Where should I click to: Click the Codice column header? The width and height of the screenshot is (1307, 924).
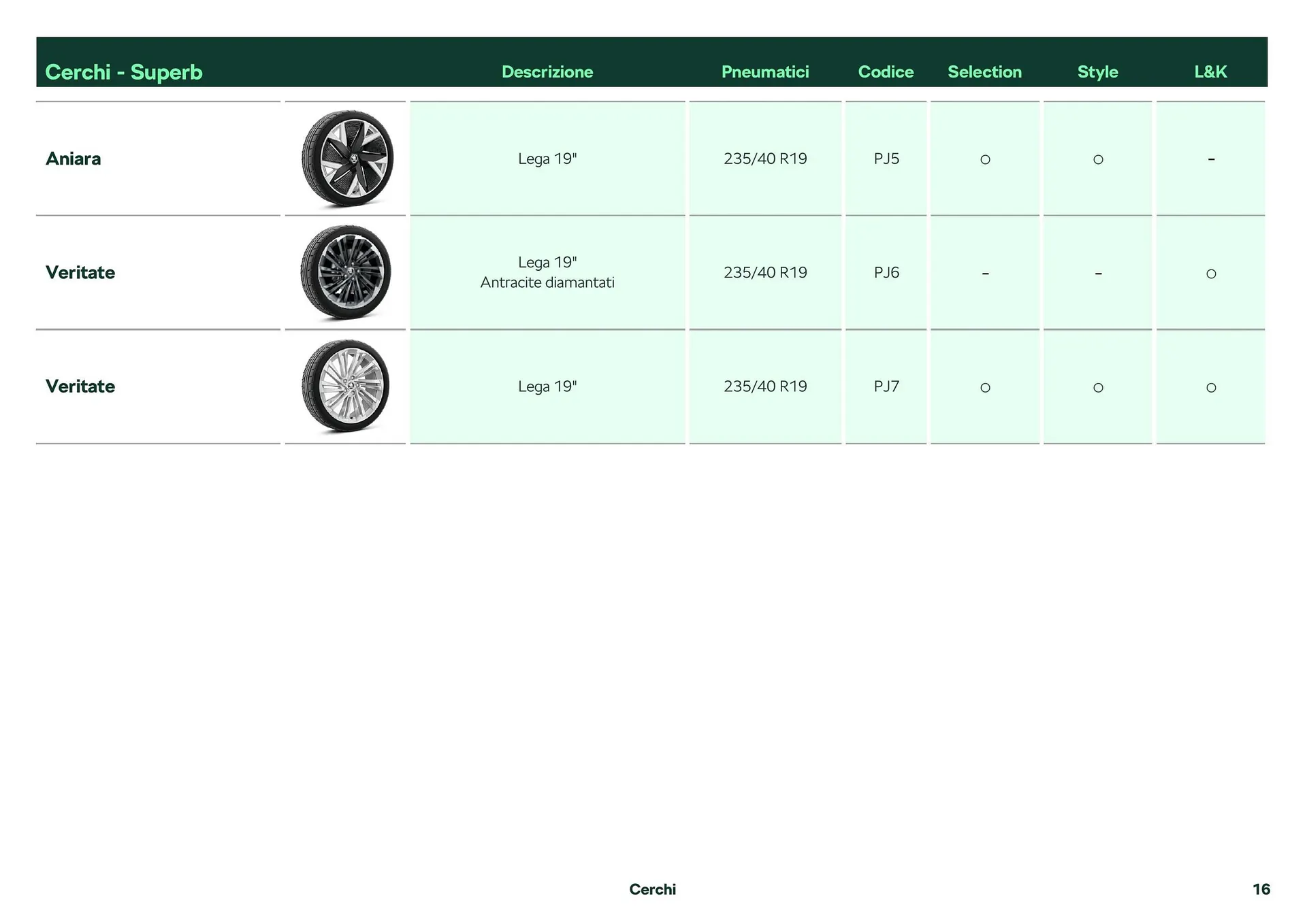pyautogui.click(x=885, y=71)
